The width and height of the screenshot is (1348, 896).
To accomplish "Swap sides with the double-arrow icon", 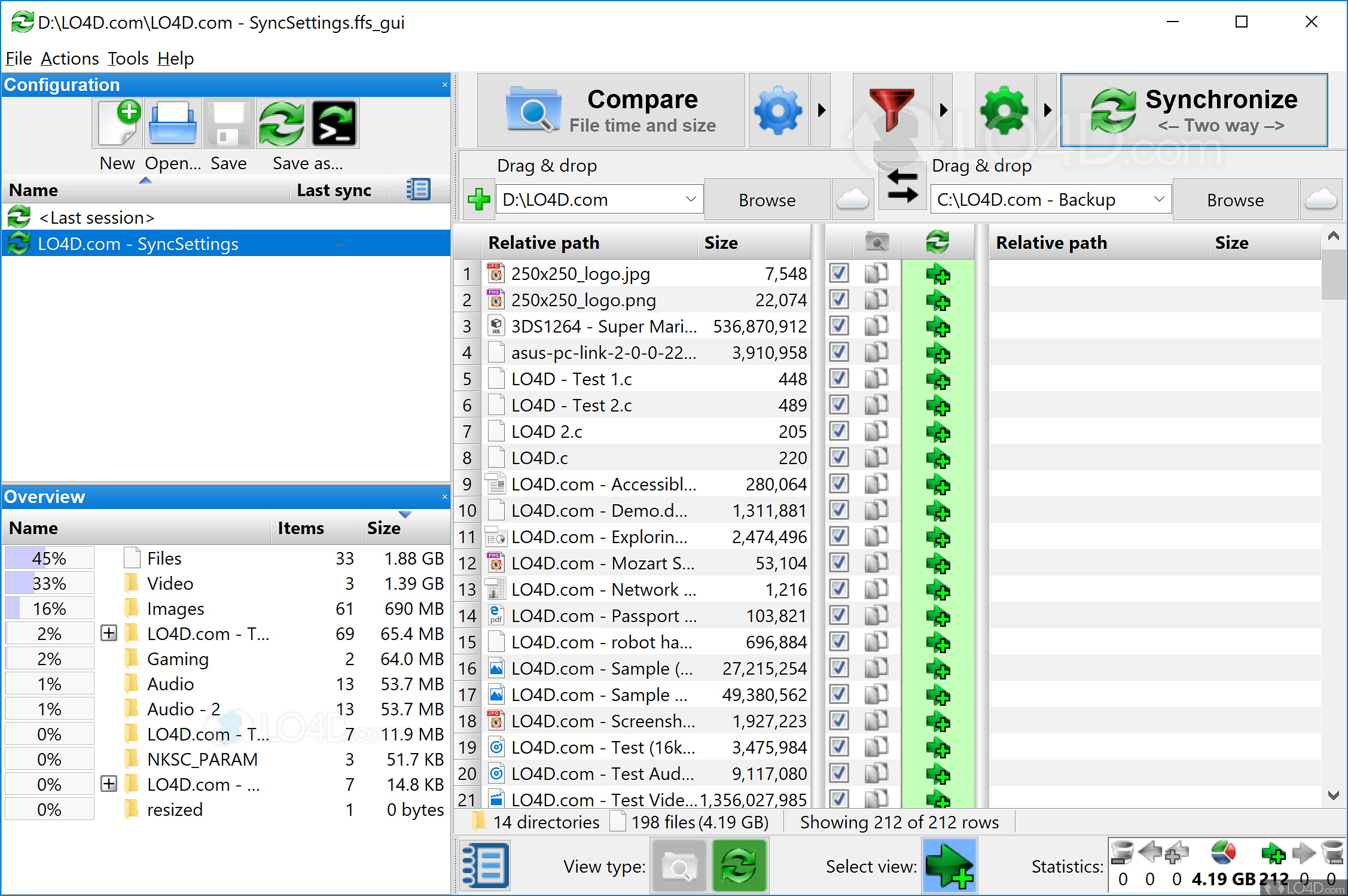I will click(902, 186).
